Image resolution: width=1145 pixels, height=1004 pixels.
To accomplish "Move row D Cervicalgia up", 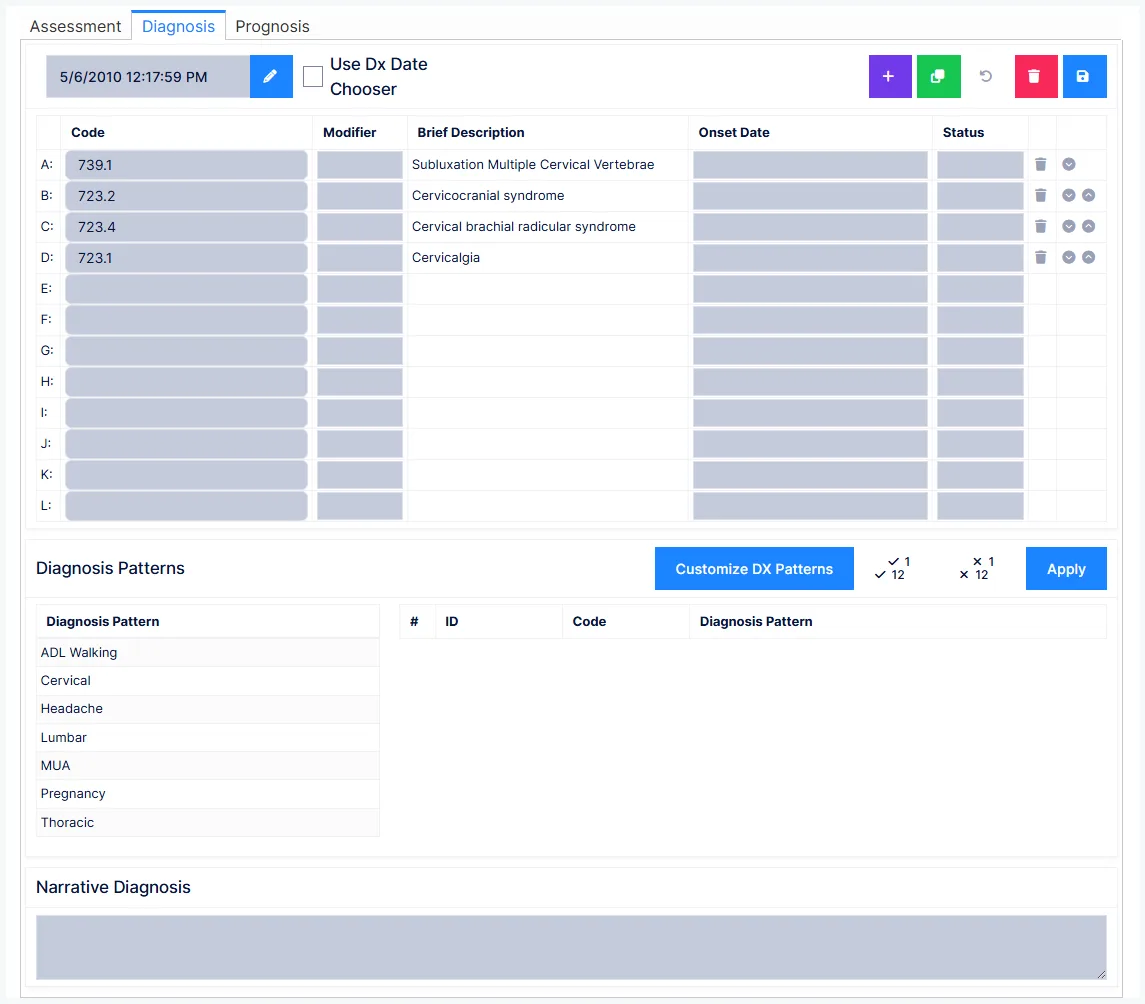I will point(1088,257).
